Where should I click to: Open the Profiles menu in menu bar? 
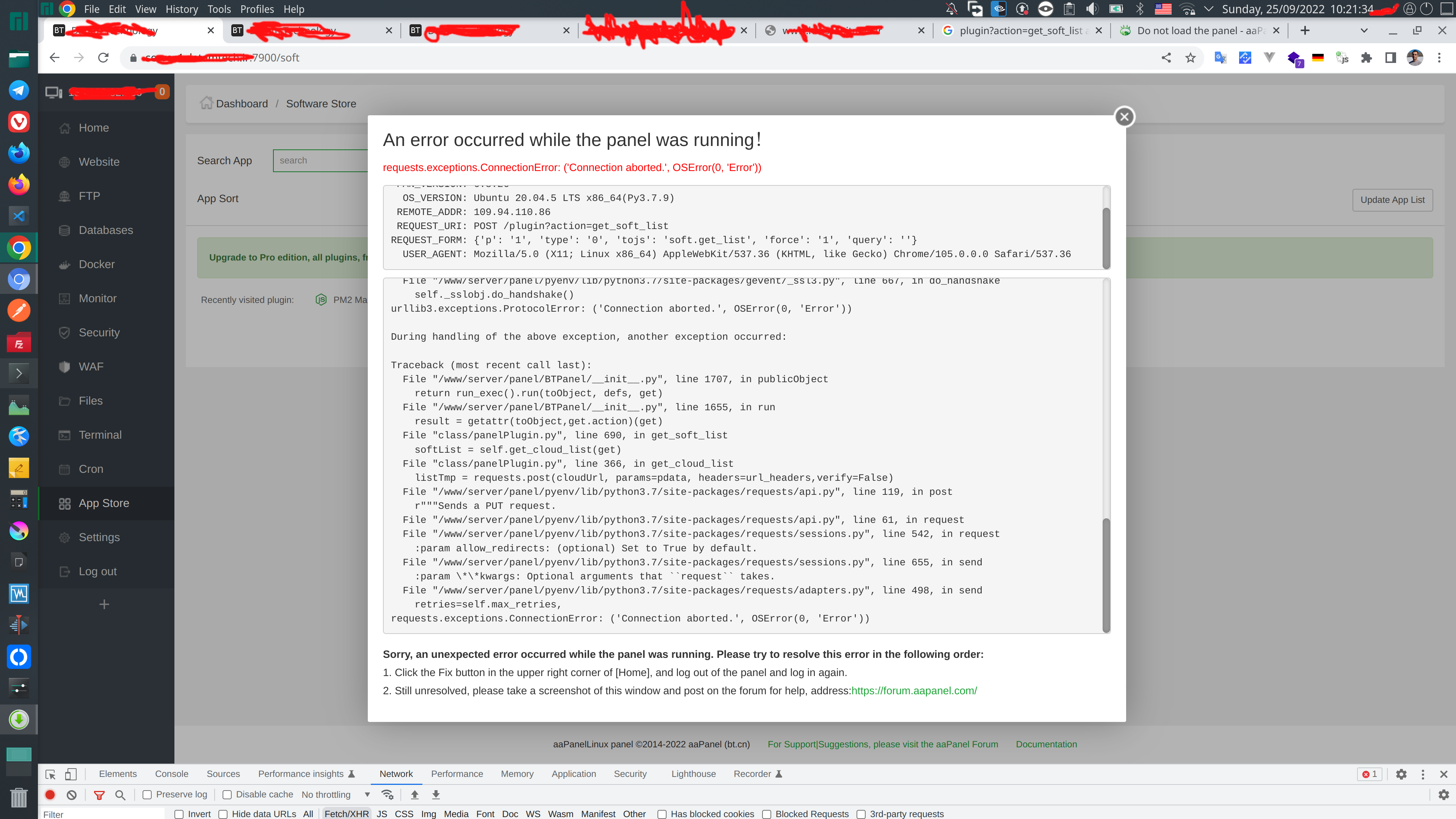pos(257,9)
